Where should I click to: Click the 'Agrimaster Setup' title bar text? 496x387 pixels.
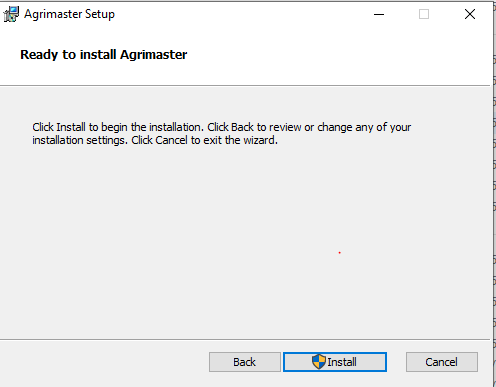69,14
